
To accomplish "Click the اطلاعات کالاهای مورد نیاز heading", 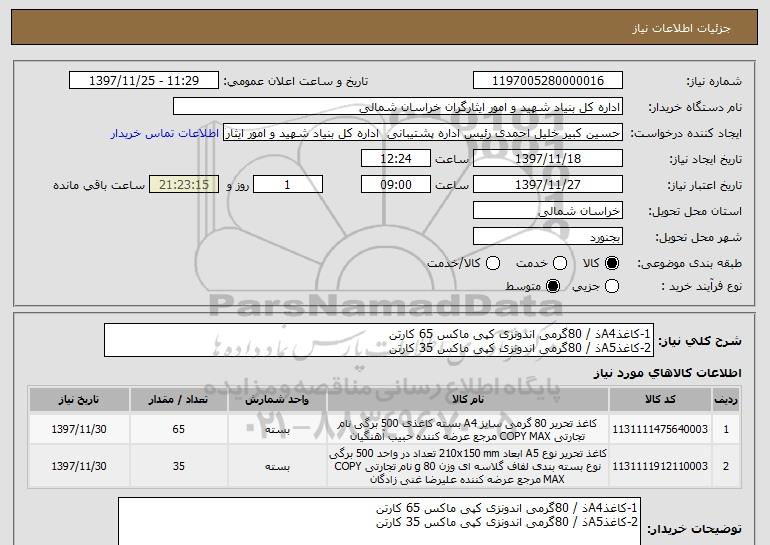I will pyautogui.click(x=668, y=373).
